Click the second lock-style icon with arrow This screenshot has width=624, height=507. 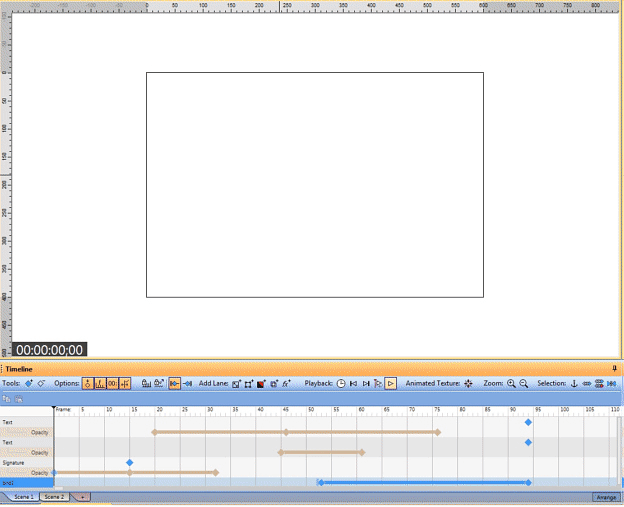[159, 383]
